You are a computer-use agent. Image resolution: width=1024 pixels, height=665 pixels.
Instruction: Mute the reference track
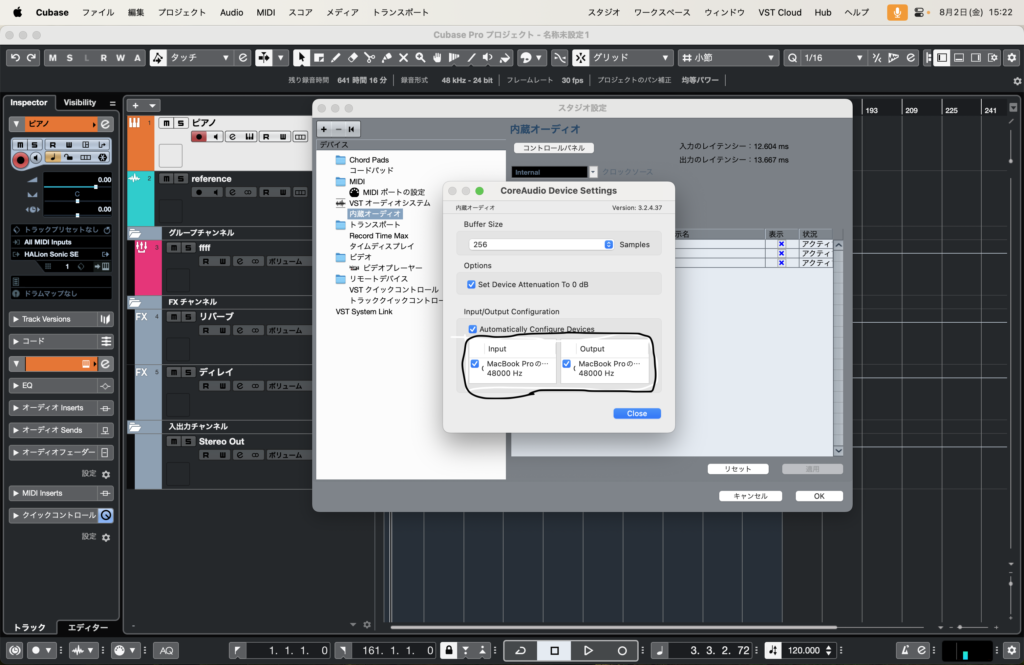tap(167, 179)
